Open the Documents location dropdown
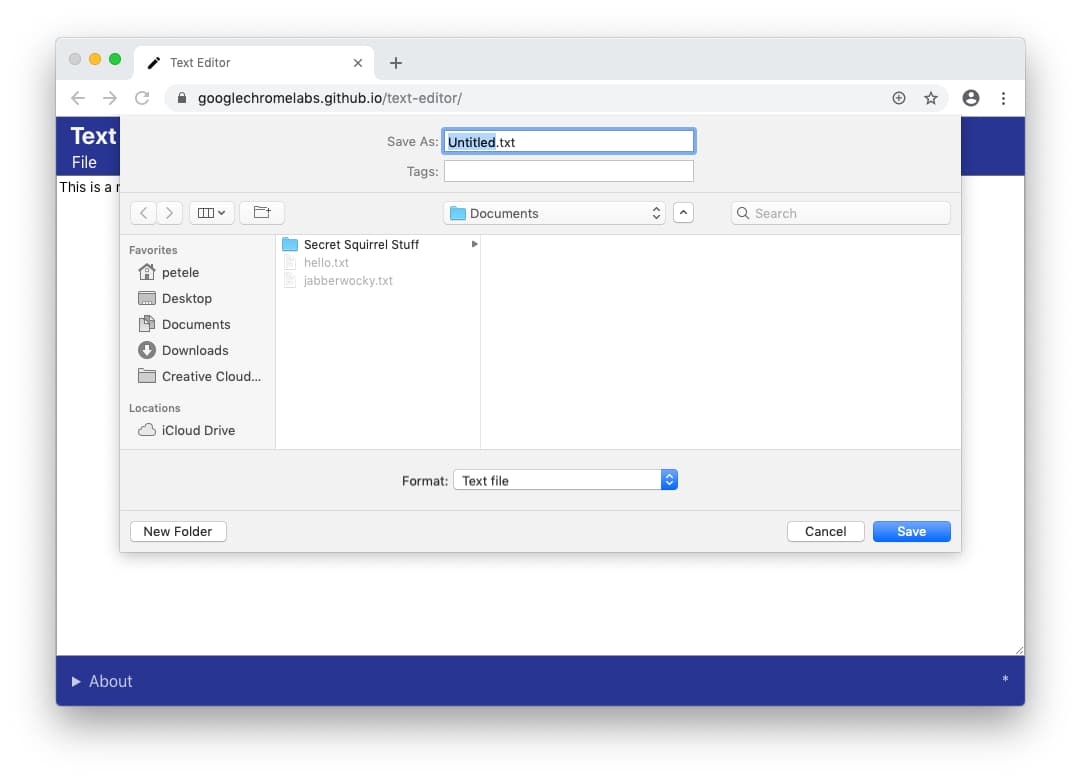 pyautogui.click(x=554, y=212)
